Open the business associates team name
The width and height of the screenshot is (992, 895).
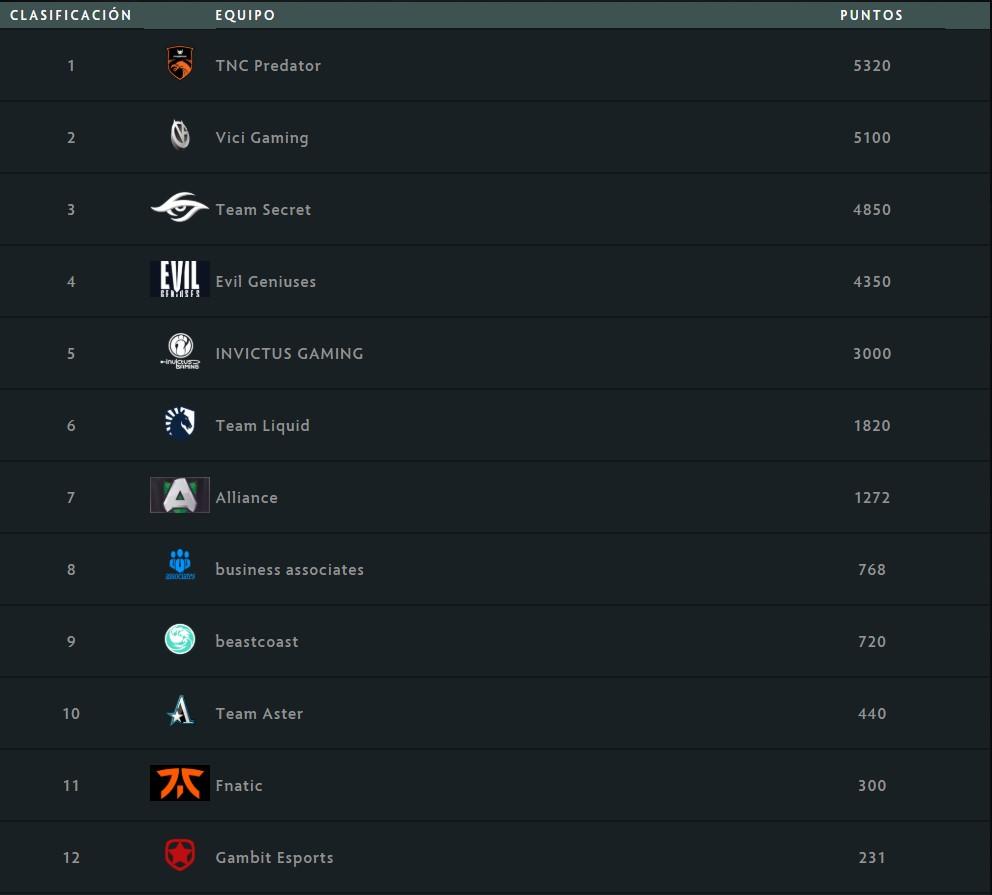pos(290,569)
